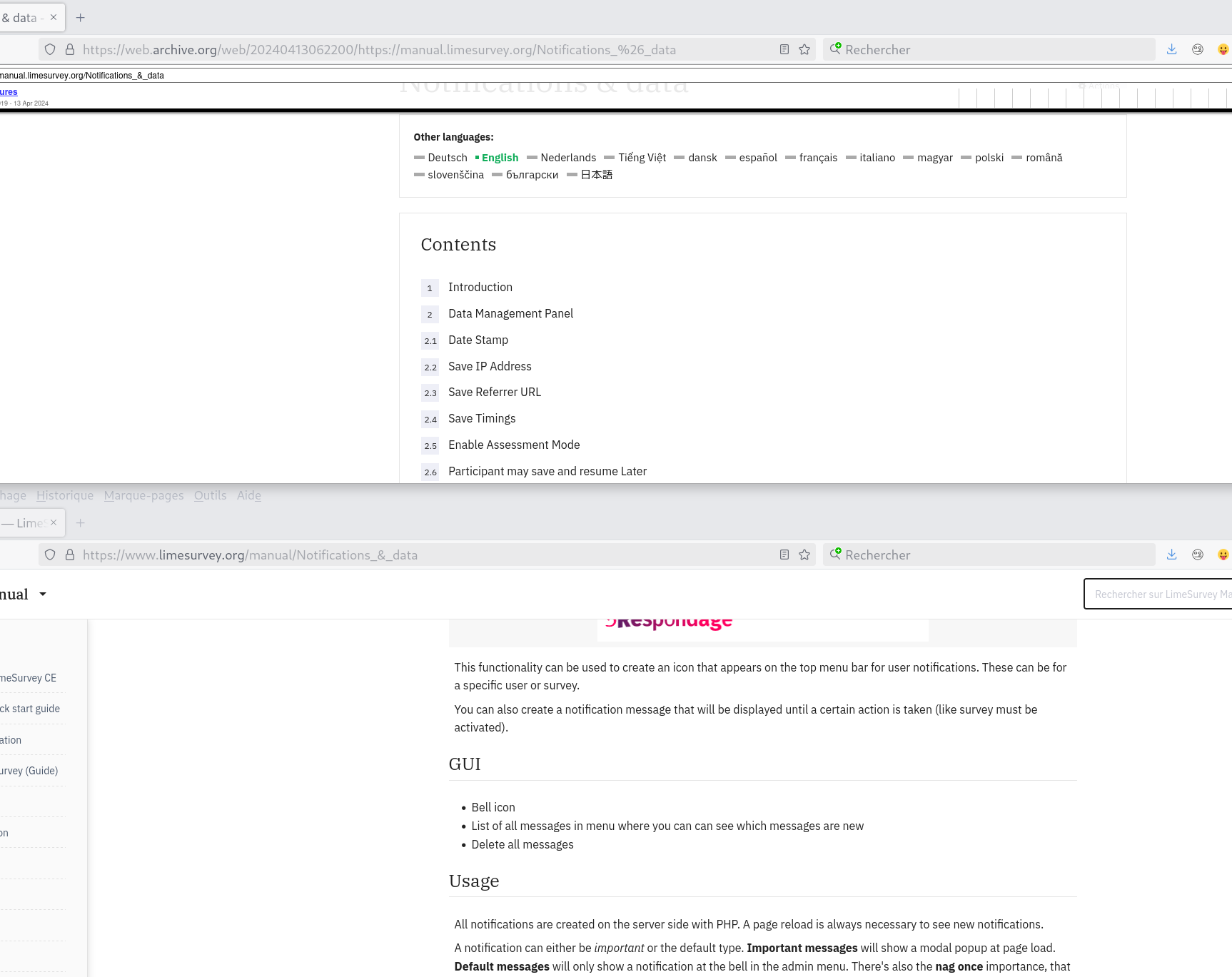Open the Outils menu
The image size is (1232, 977).
210,495
